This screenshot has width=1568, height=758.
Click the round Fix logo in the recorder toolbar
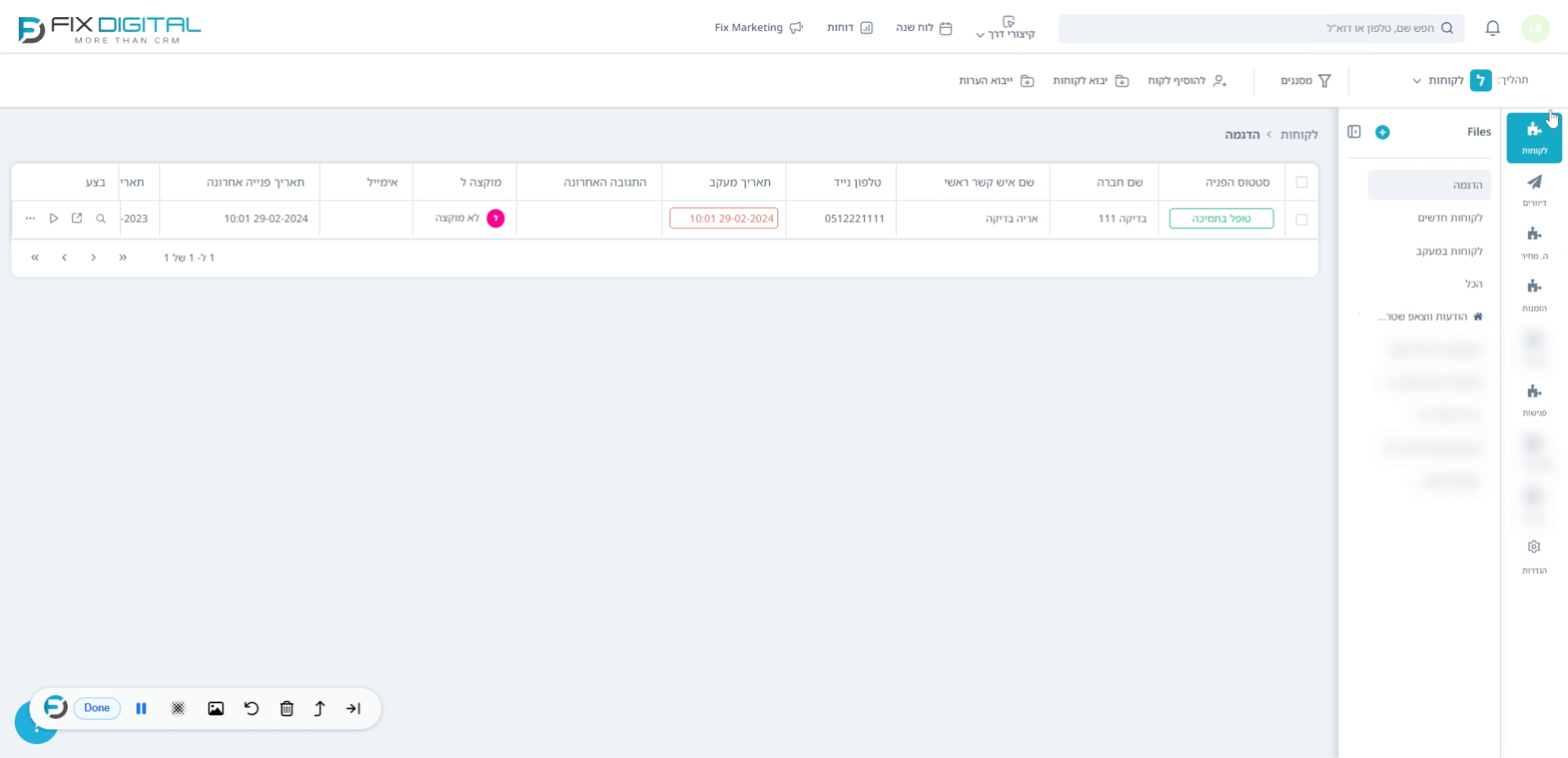coord(56,707)
